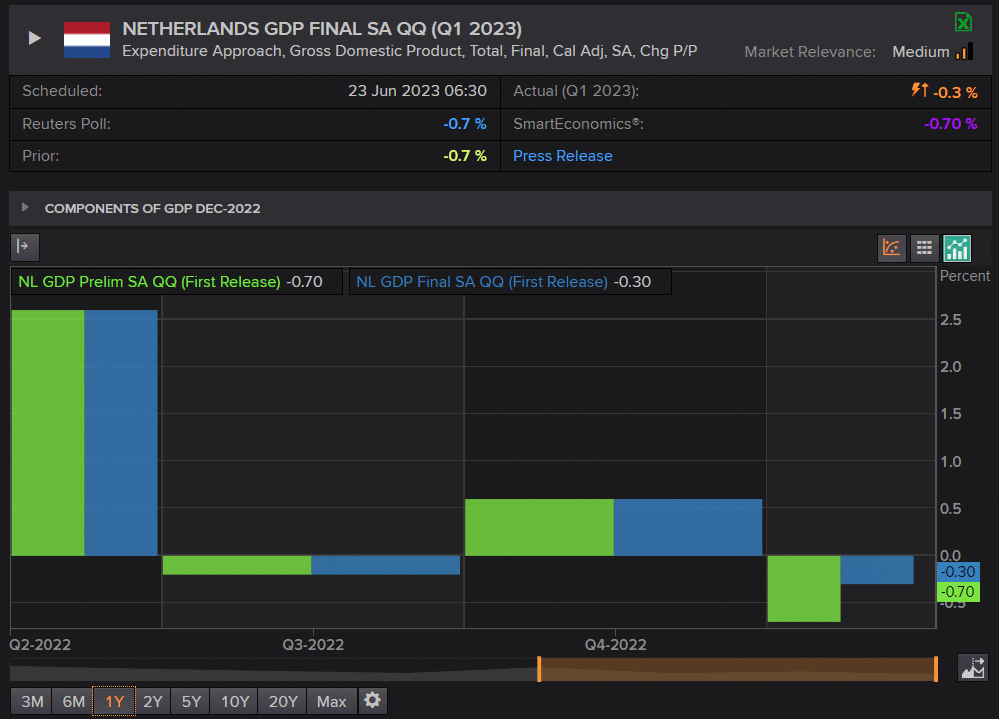The height and width of the screenshot is (719, 999).
Task: Click the Prior -0.7 % value
Action: click(x=465, y=156)
